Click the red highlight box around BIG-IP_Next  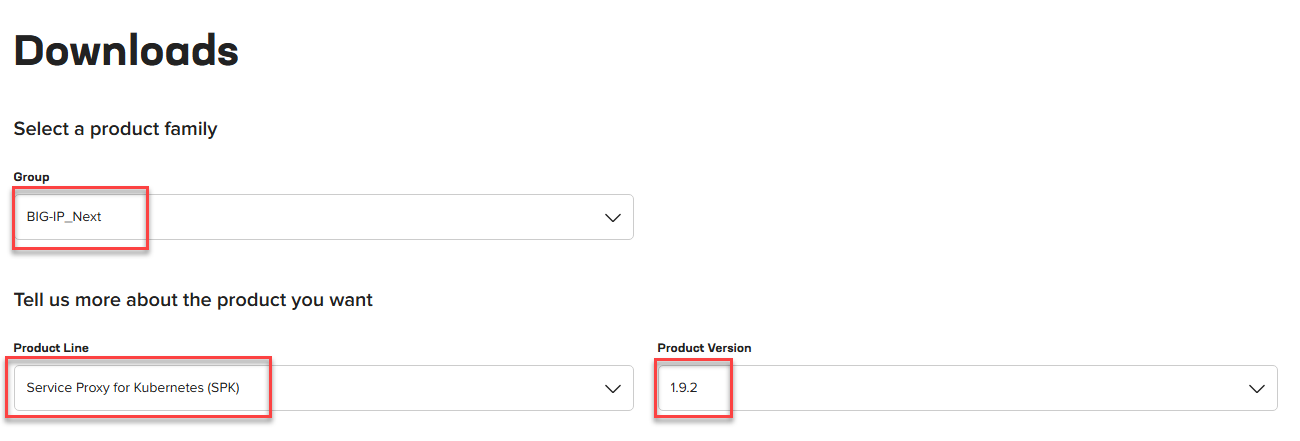(x=81, y=217)
